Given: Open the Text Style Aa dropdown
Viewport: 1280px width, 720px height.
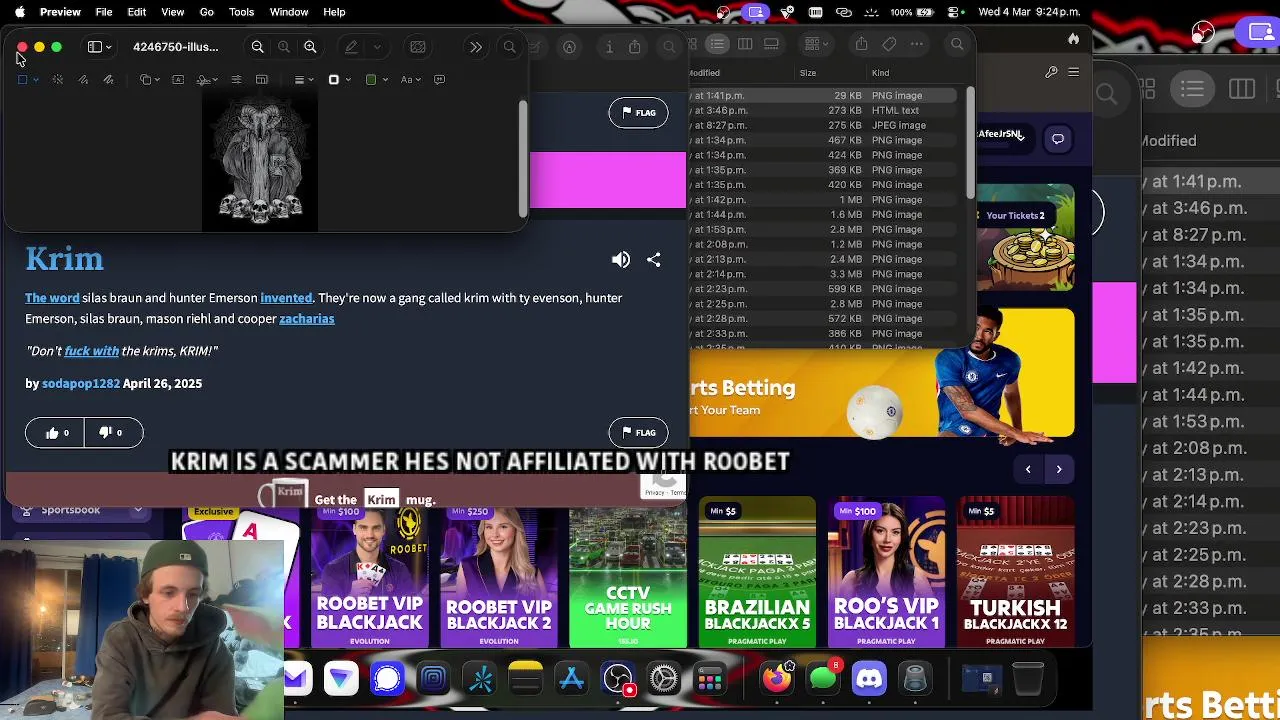Looking at the screenshot, I should click(410, 80).
